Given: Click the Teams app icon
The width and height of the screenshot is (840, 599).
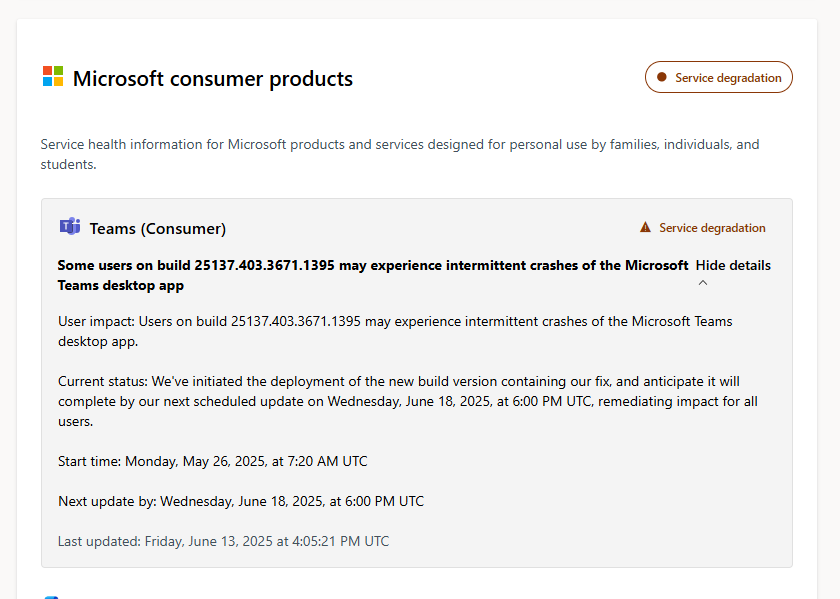Looking at the screenshot, I should (69, 227).
